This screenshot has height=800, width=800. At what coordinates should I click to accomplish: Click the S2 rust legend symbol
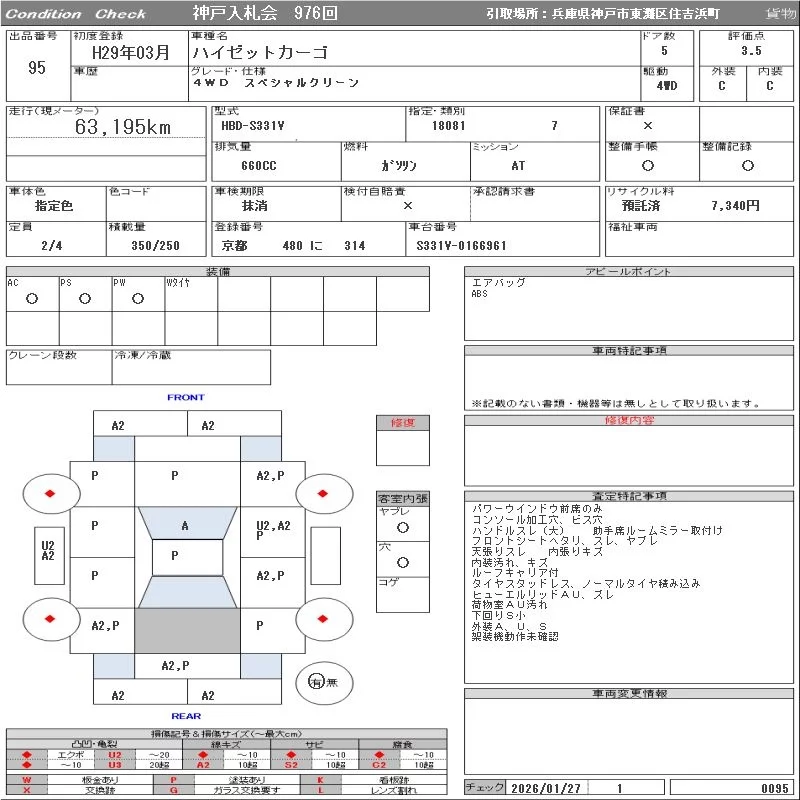coord(291,765)
